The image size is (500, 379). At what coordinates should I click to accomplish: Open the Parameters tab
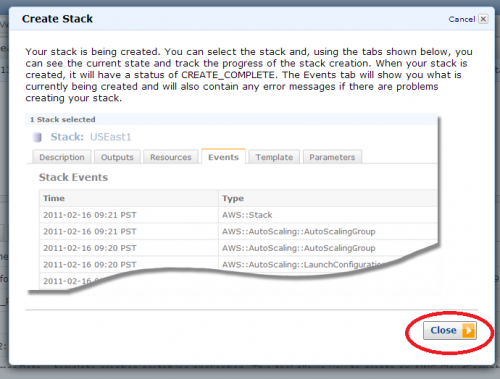click(332, 157)
